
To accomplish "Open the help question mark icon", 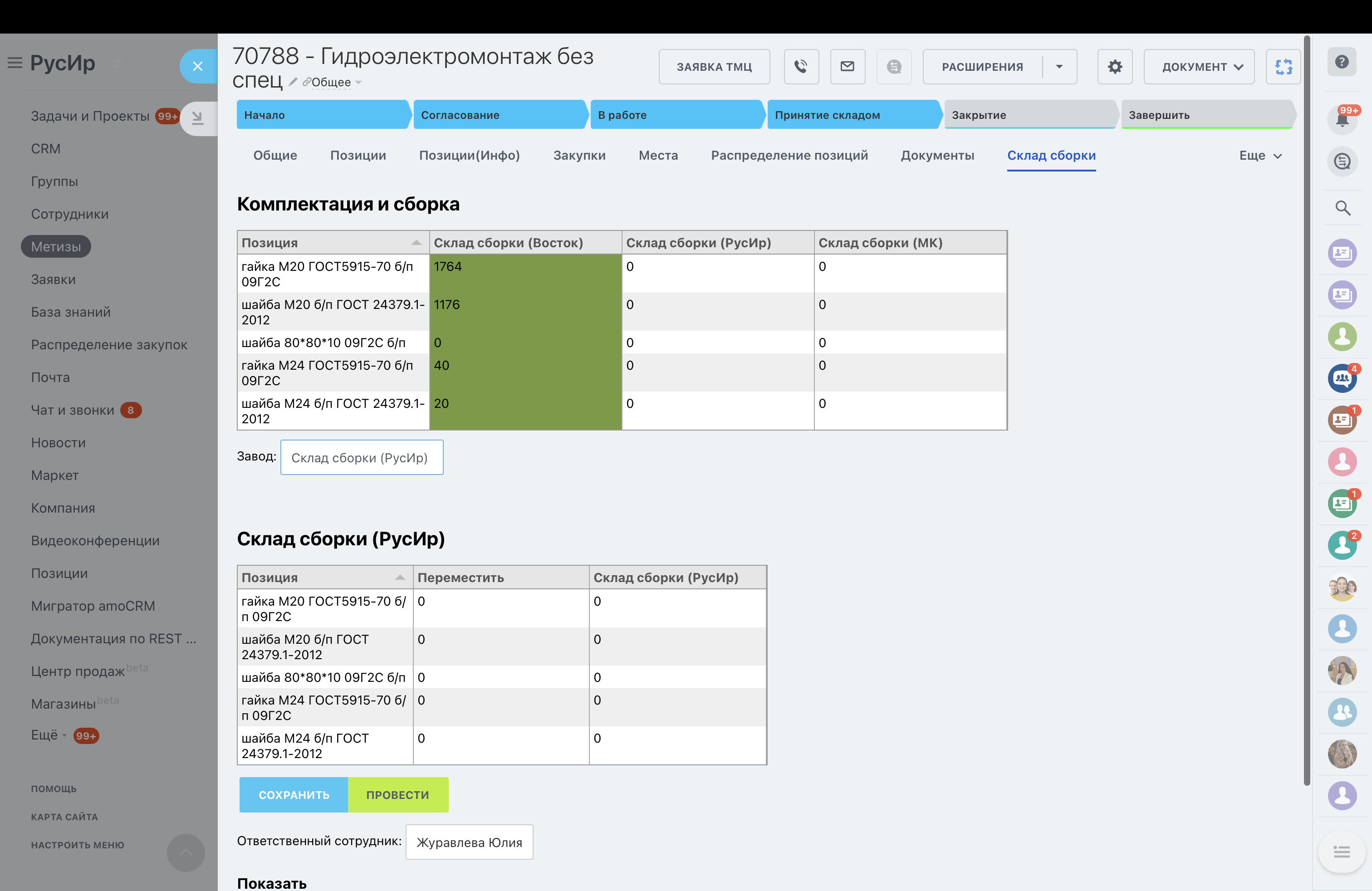I will pos(1342,62).
